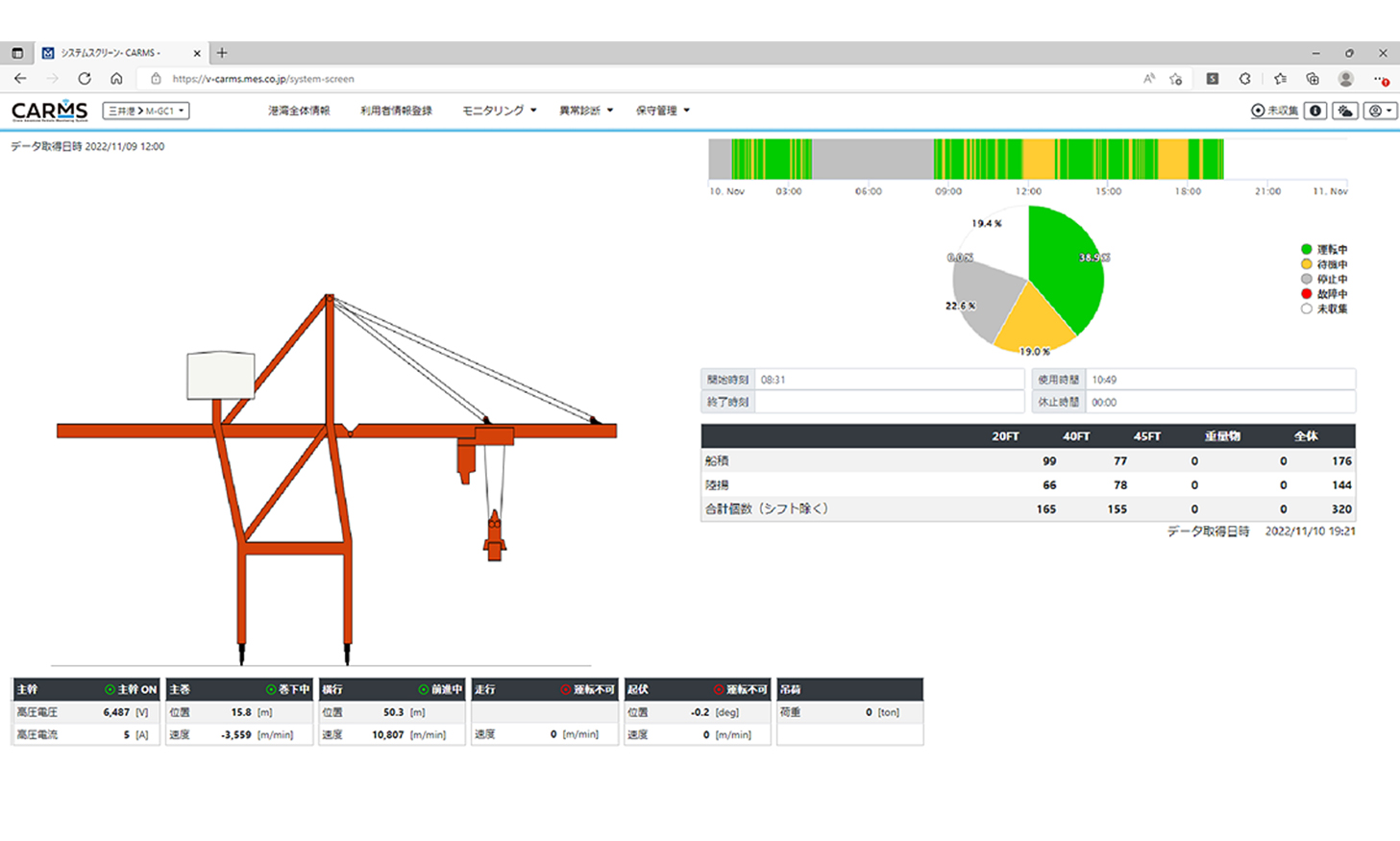This screenshot has height=841, width=1400.
Task: Close the システムスクリーン tab
Action: pyautogui.click(x=197, y=53)
